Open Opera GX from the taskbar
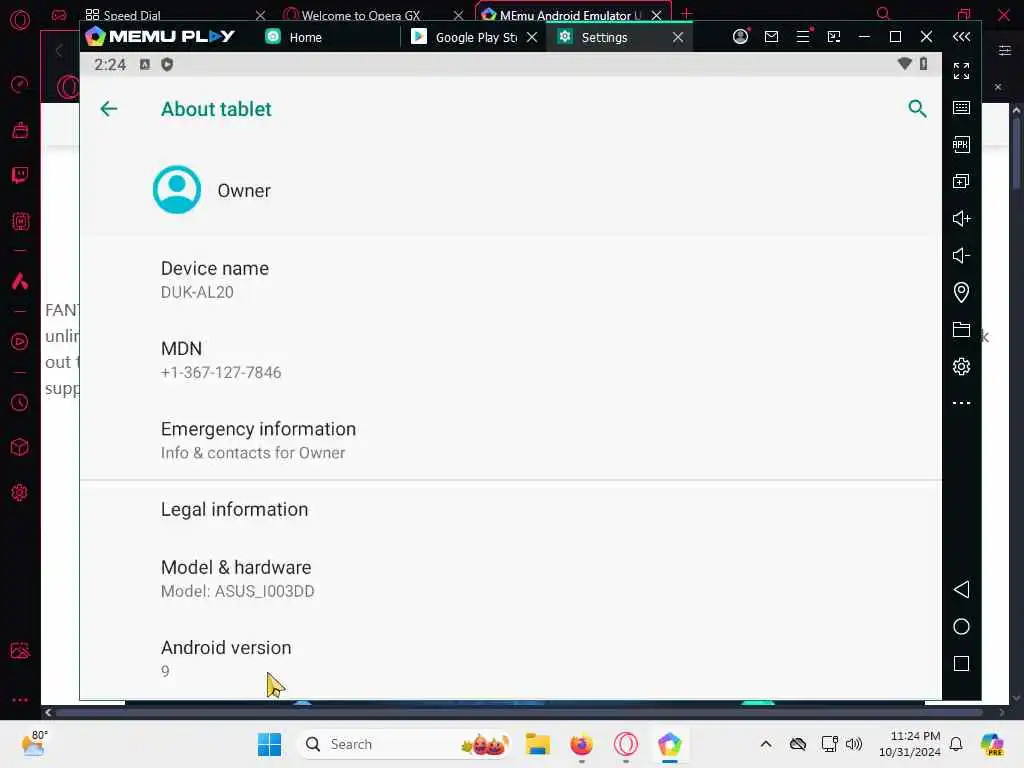Image resolution: width=1024 pixels, height=768 pixels. coord(626,744)
